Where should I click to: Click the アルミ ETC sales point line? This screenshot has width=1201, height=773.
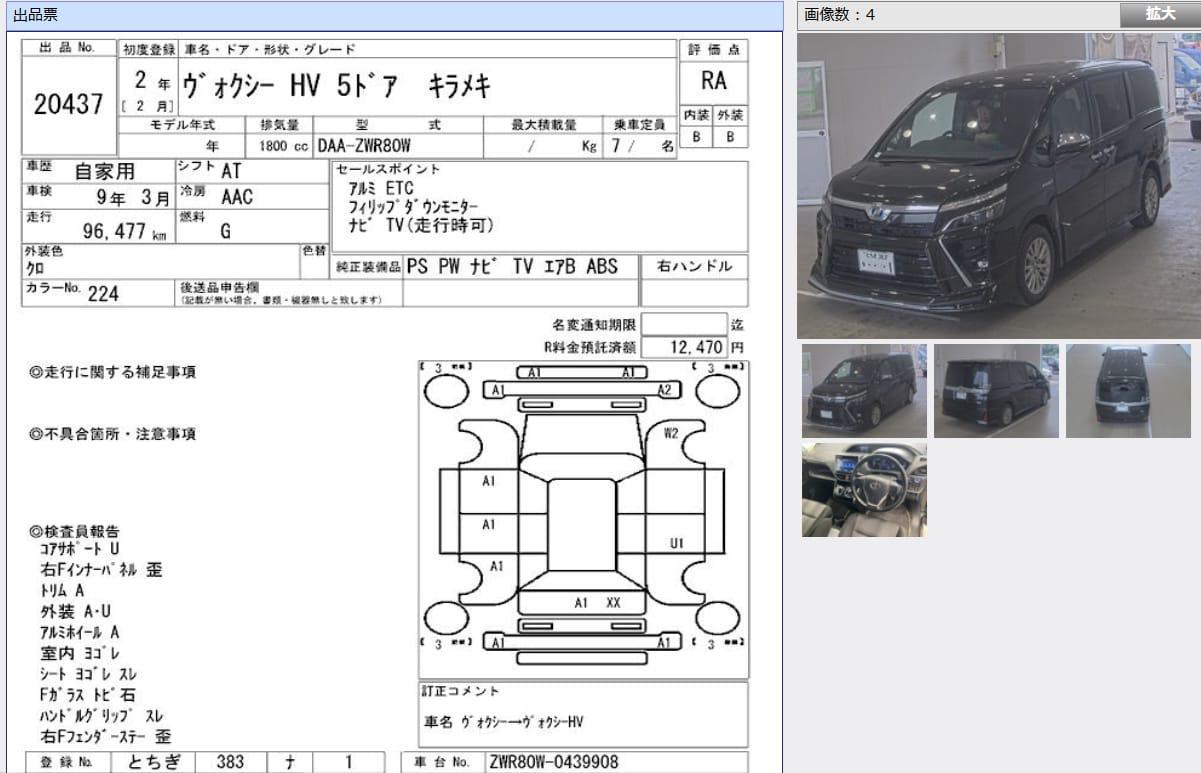tap(381, 188)
